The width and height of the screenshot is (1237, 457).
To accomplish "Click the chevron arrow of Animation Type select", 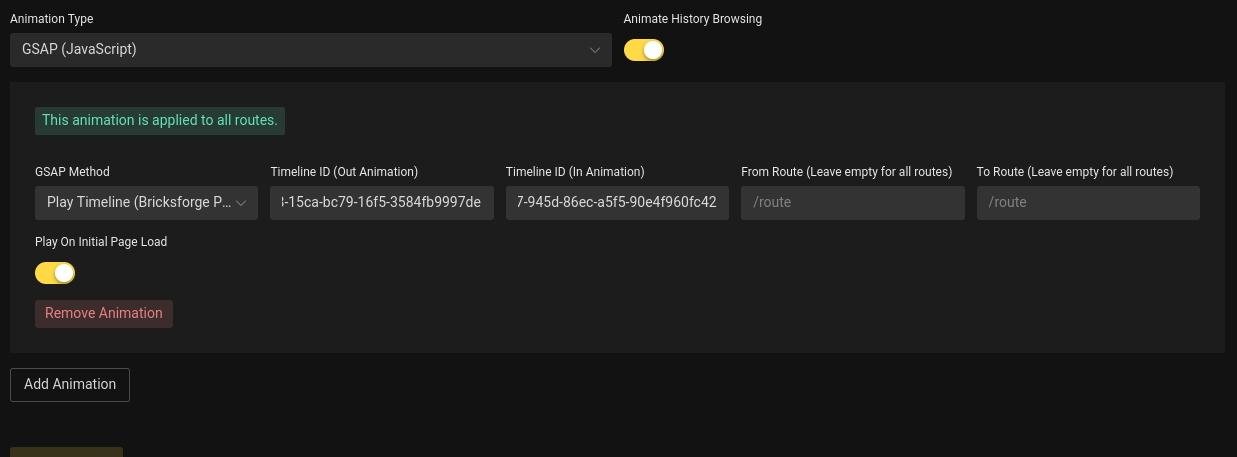I will (x=595, y=50).
